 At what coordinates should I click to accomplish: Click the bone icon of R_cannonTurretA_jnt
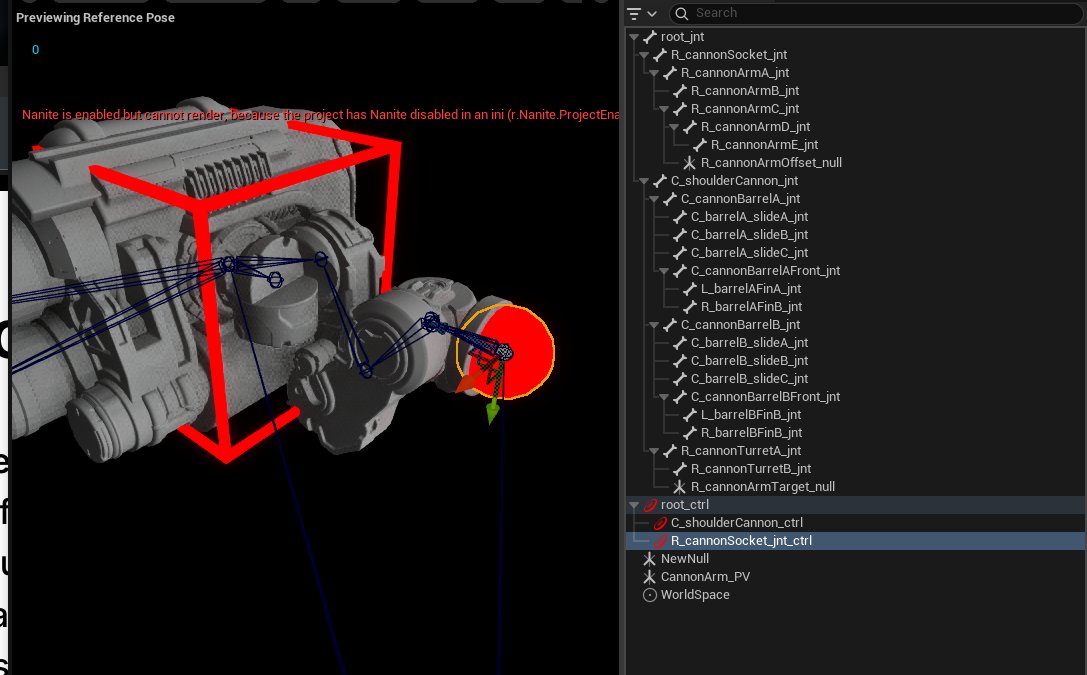tap(670, 451)
